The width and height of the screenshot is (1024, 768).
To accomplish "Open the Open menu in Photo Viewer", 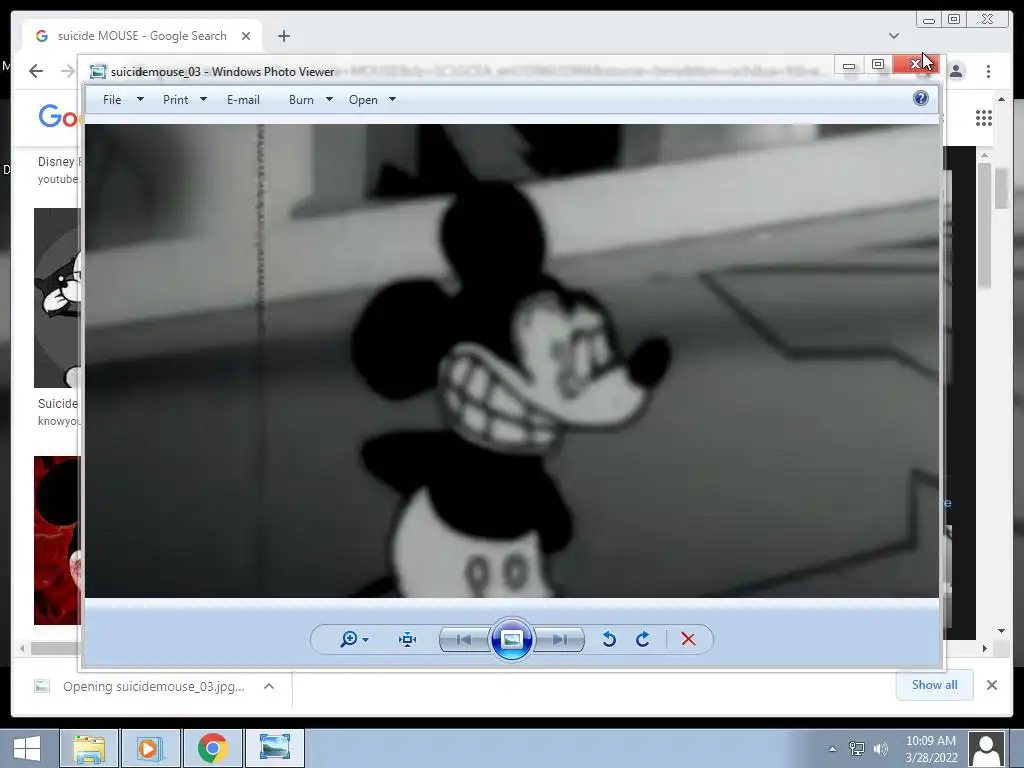I will [x=363, y=100].
